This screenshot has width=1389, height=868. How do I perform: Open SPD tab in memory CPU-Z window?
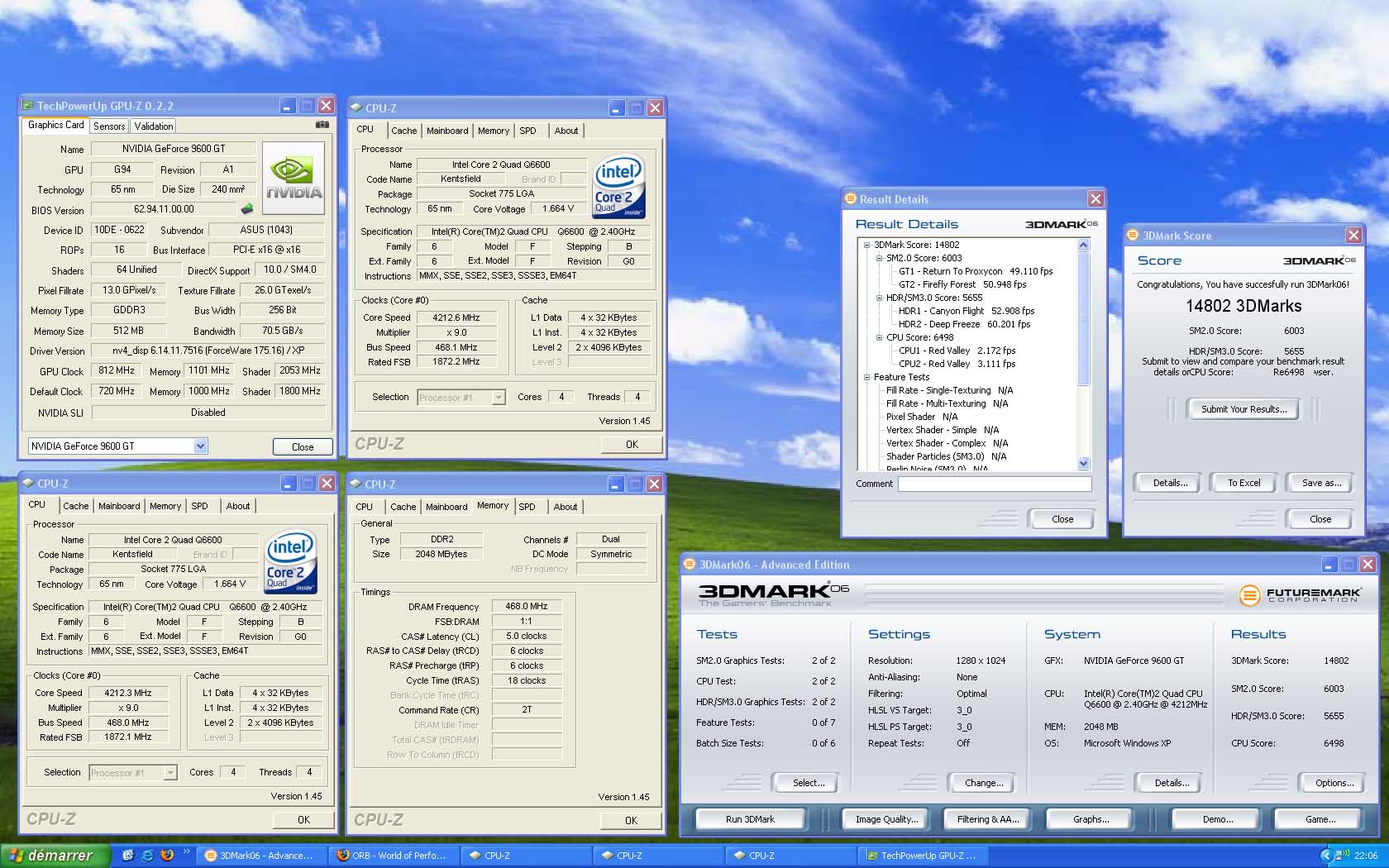pos(527,507)
